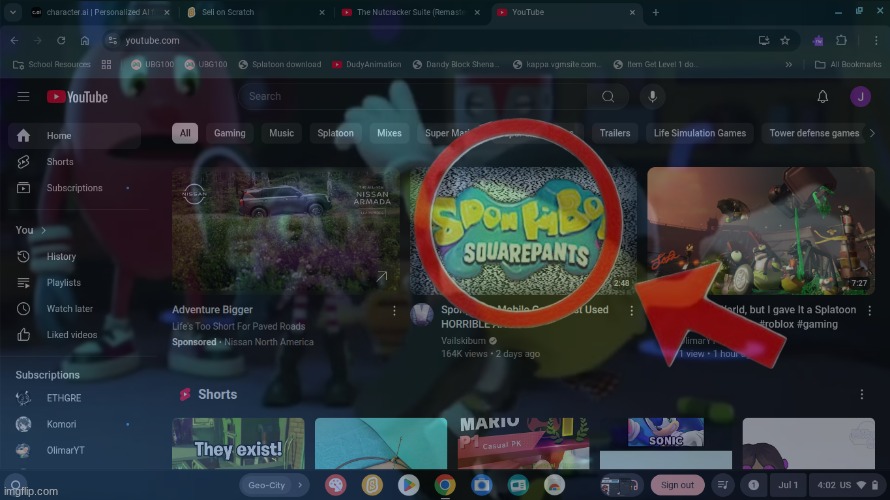
Task: Show more filter chips with right chevron
Action: [872, 133]
